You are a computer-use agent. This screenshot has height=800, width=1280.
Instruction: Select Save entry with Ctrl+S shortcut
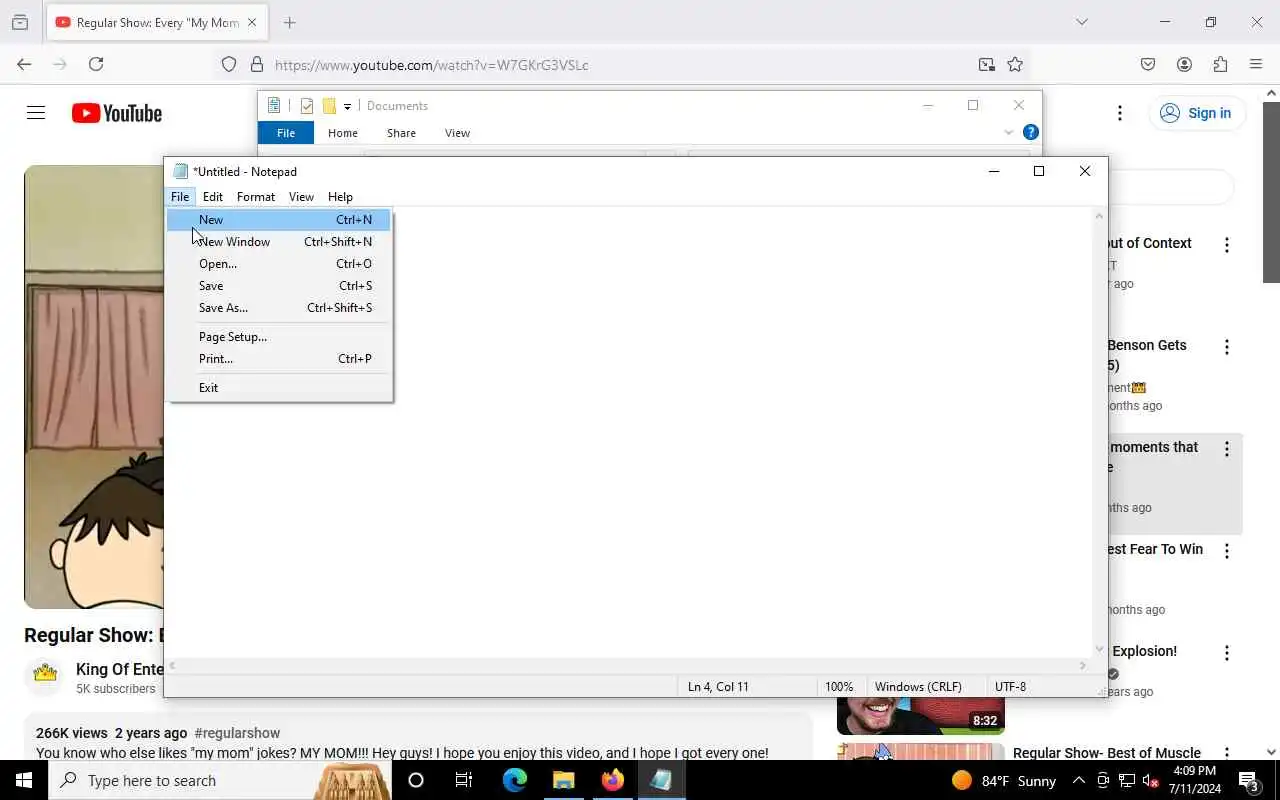(279, 286)
